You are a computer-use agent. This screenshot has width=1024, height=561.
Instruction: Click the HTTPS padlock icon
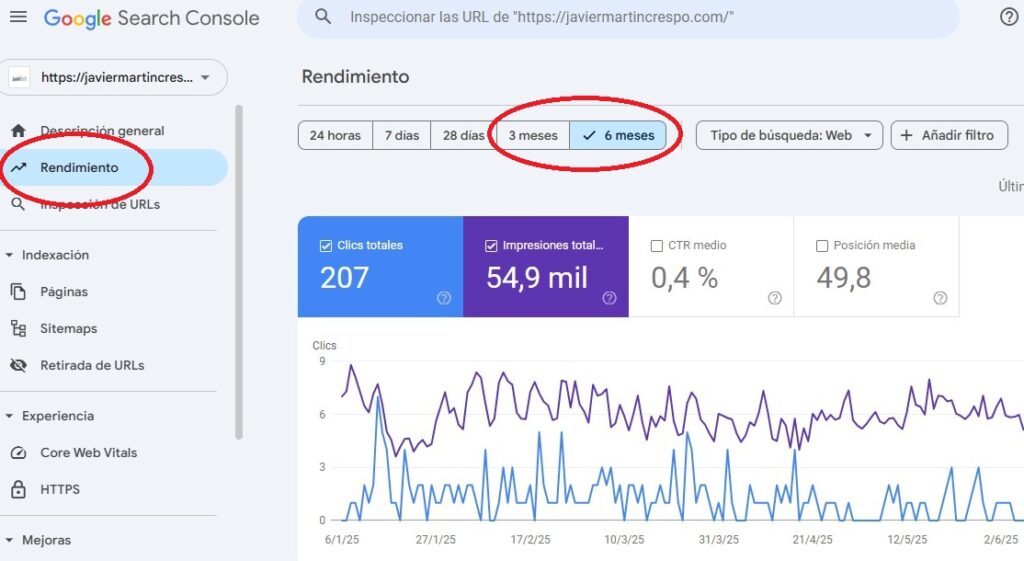click(x=18, y=489)
